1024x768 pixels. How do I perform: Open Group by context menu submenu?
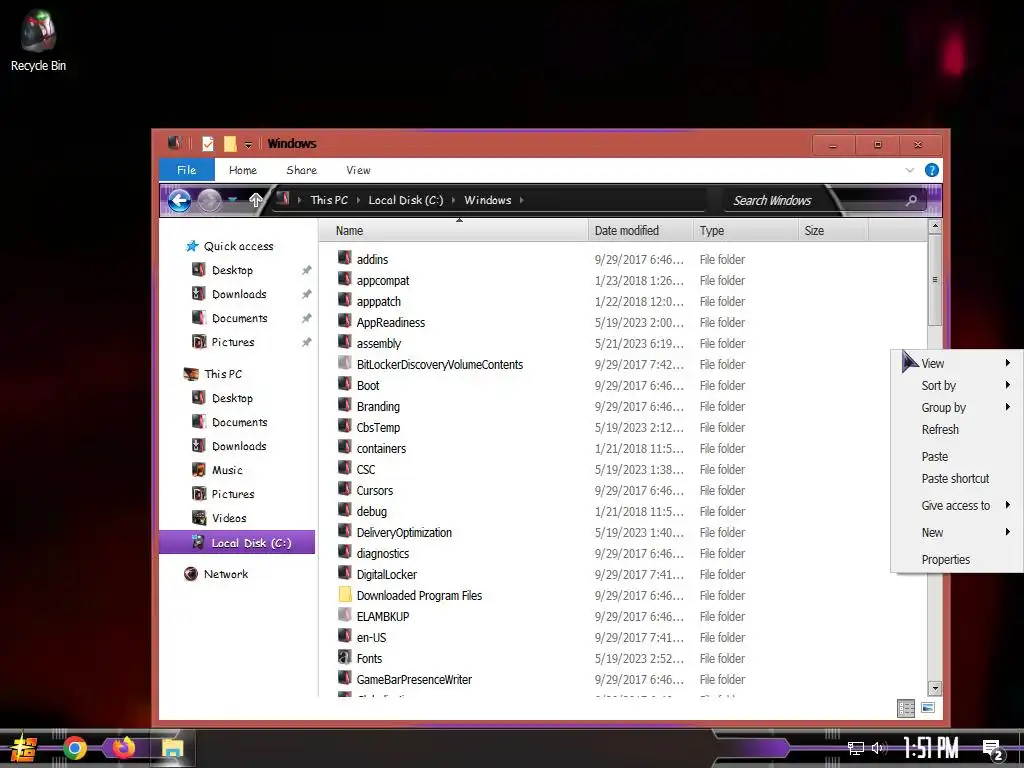coord(956,408)
